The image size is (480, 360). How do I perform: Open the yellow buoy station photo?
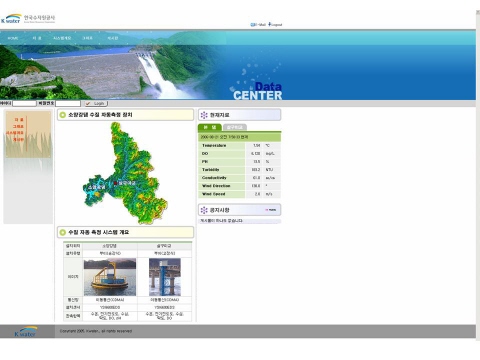click(110, 277)
